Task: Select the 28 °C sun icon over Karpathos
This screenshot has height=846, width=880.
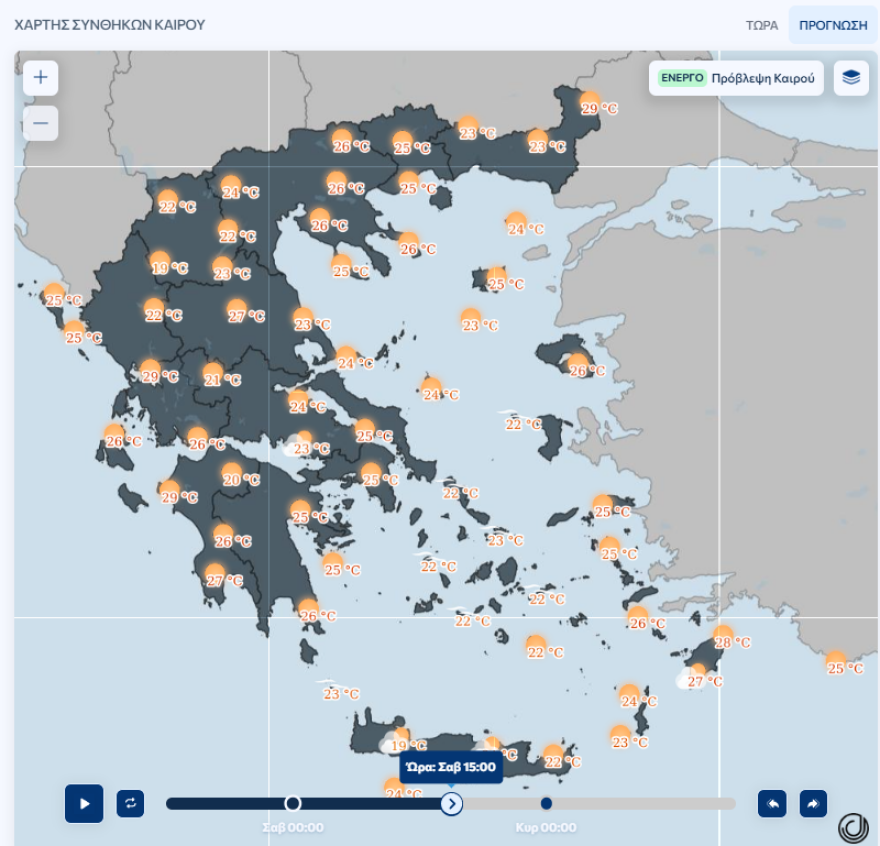Action: coord(723,638)
